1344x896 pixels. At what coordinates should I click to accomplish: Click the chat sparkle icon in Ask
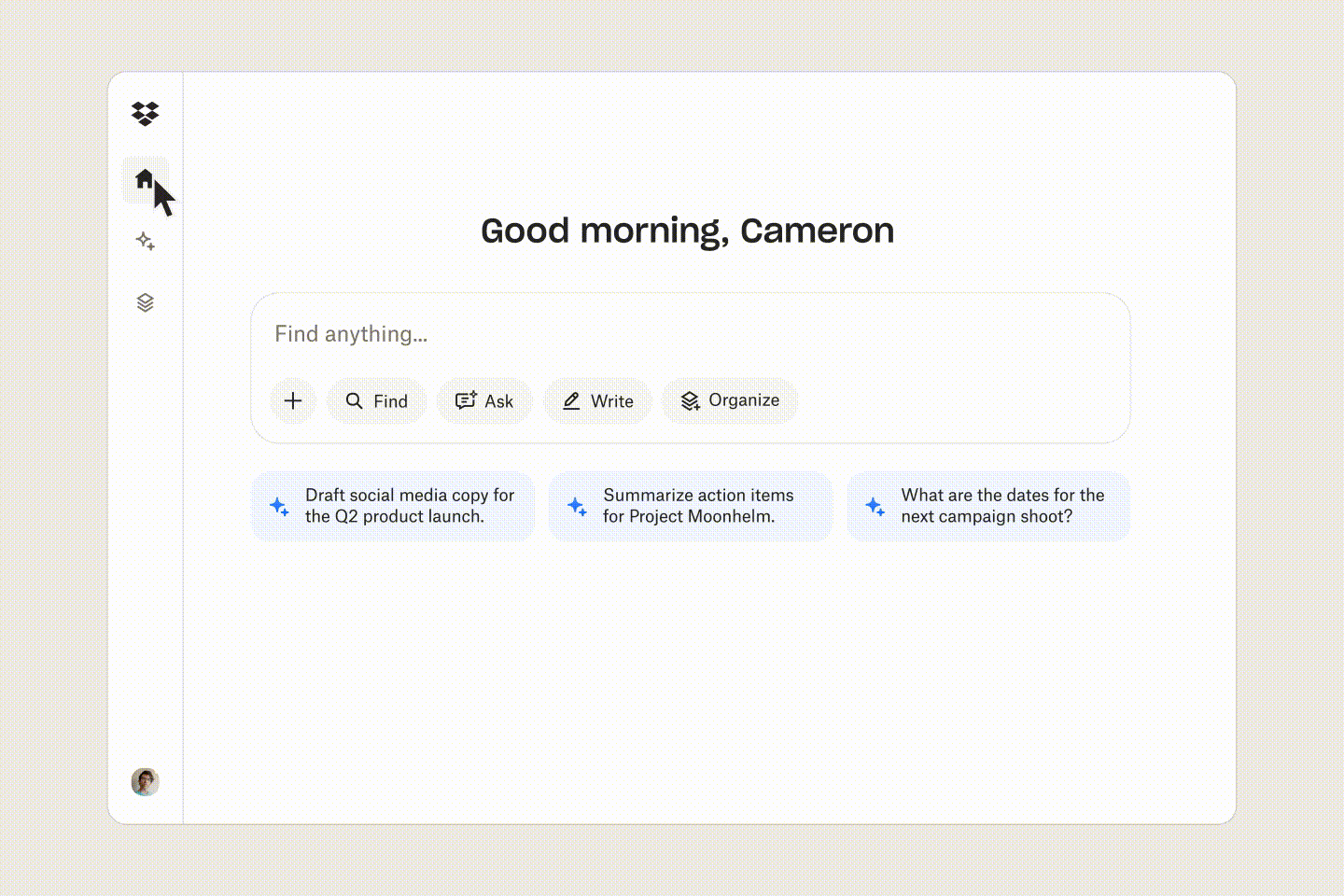pos(466,400)
